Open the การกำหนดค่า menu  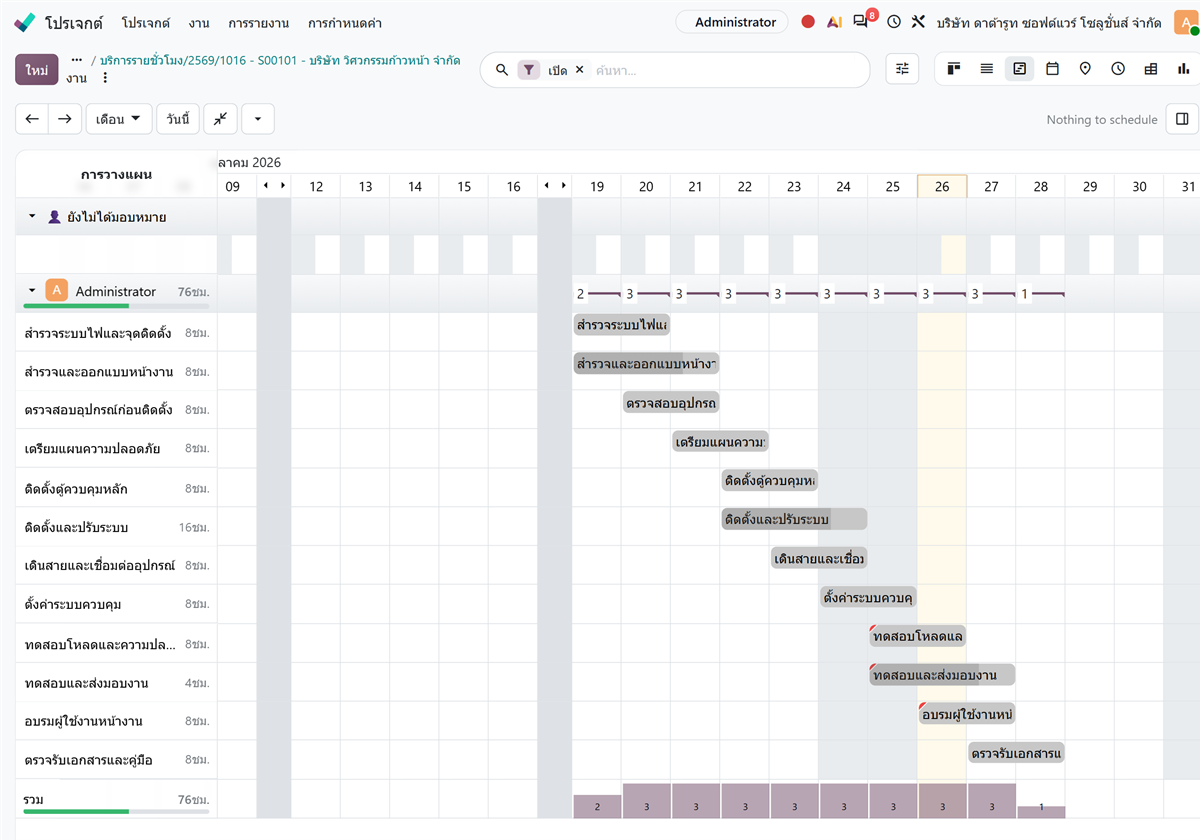coord(345,22)
